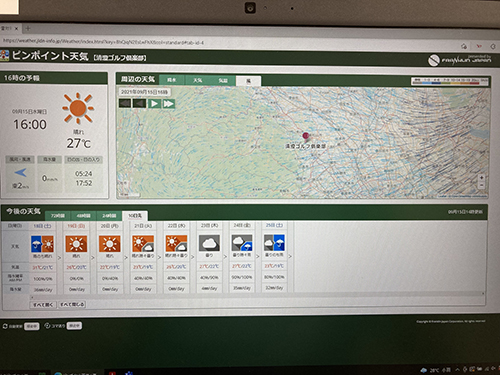Step back one frame on the map
This screenshot has height=375, width=500.
139,103
